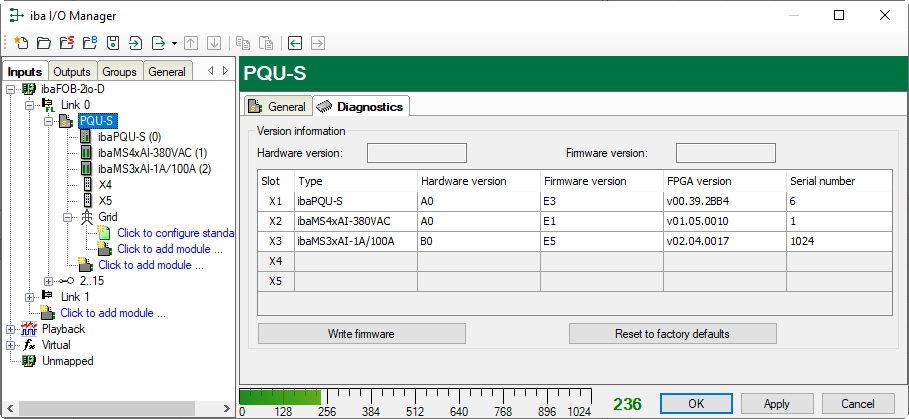Click the Serial number cell '1024'
The width and height of the screenshot is (909, 419).
839,241
